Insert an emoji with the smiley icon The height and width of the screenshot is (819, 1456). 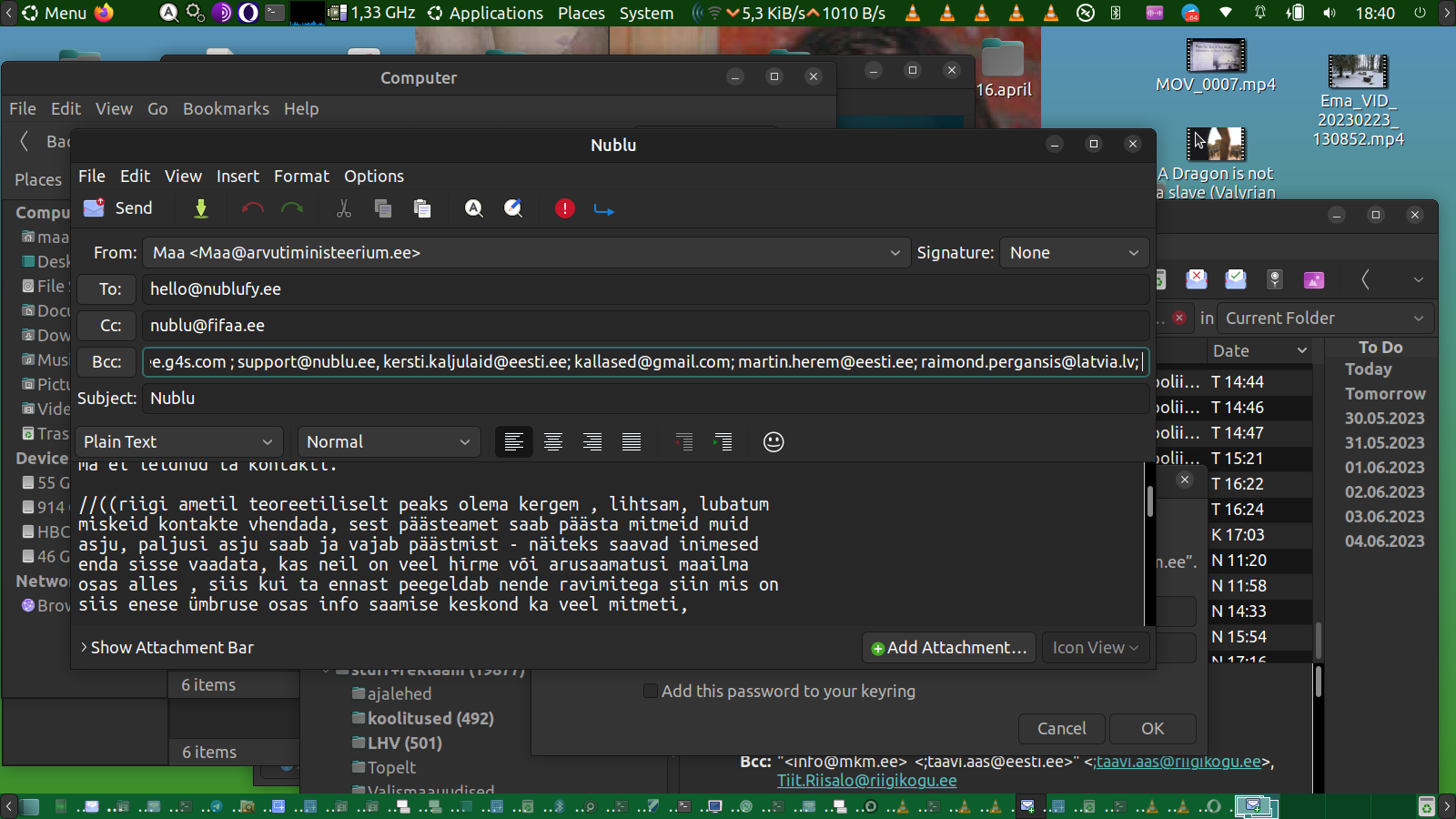[x=773, y=442]
